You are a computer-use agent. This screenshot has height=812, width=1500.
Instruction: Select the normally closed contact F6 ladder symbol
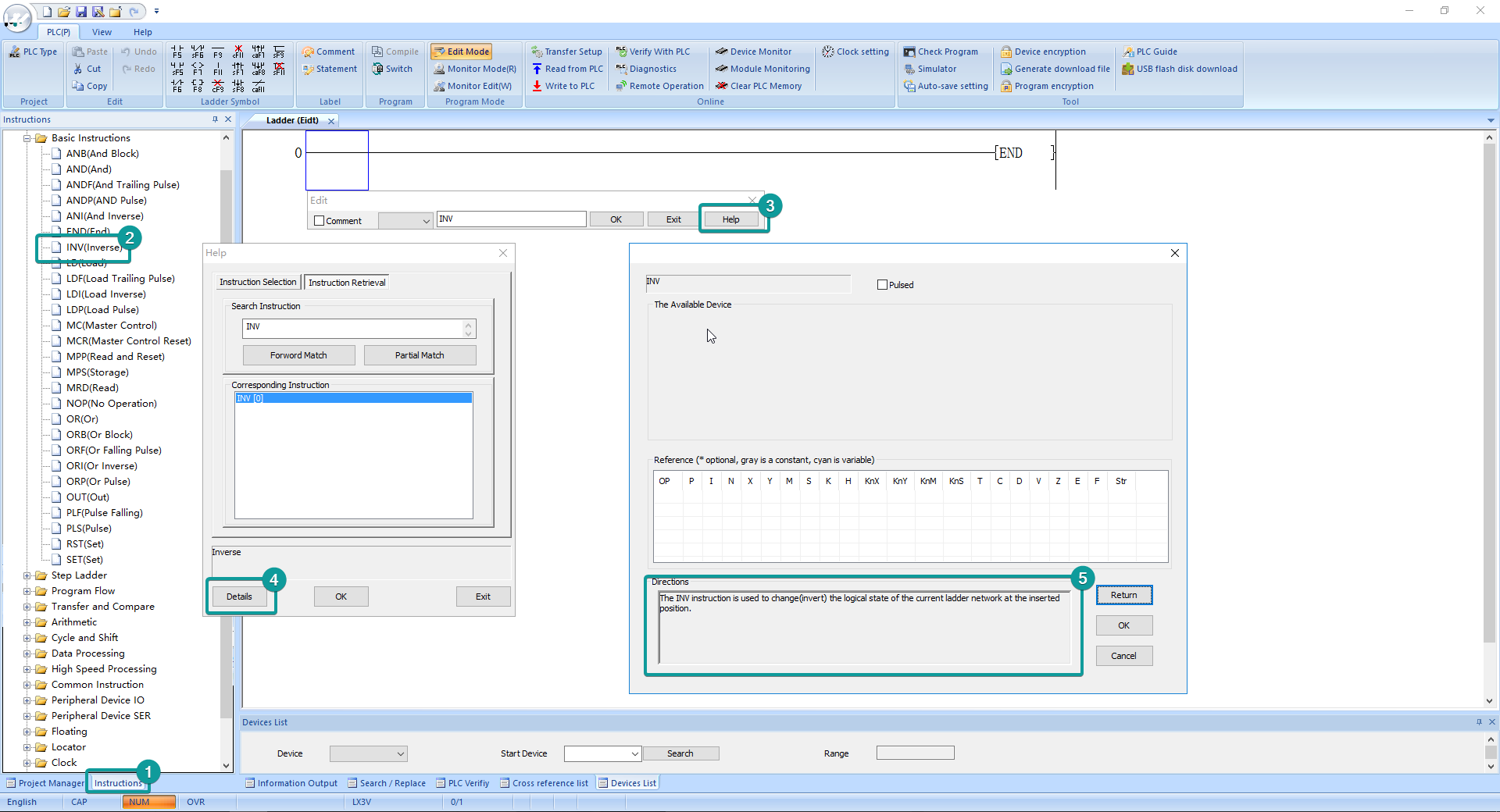[177, 86]
